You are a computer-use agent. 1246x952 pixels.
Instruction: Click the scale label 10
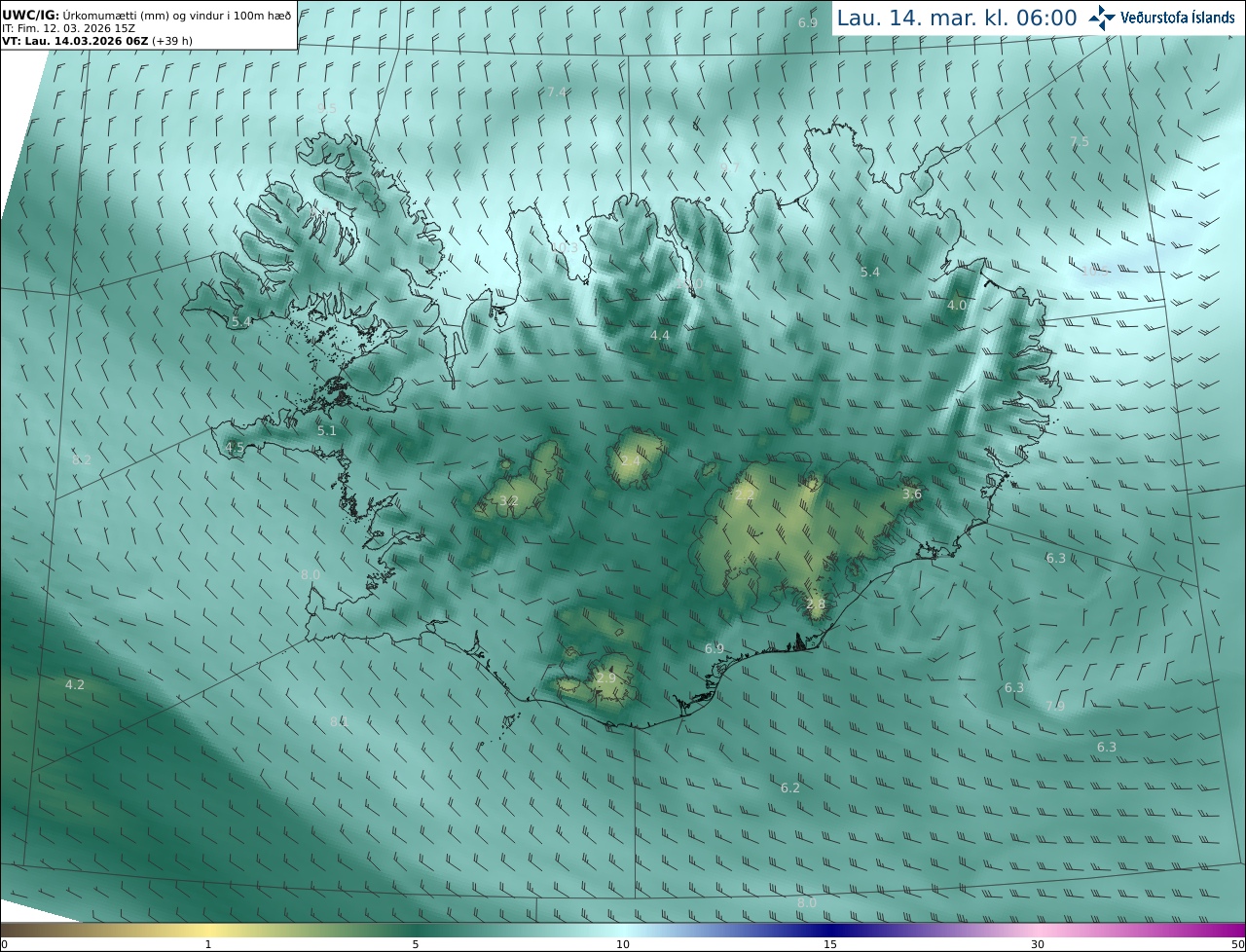click(623, 944)
